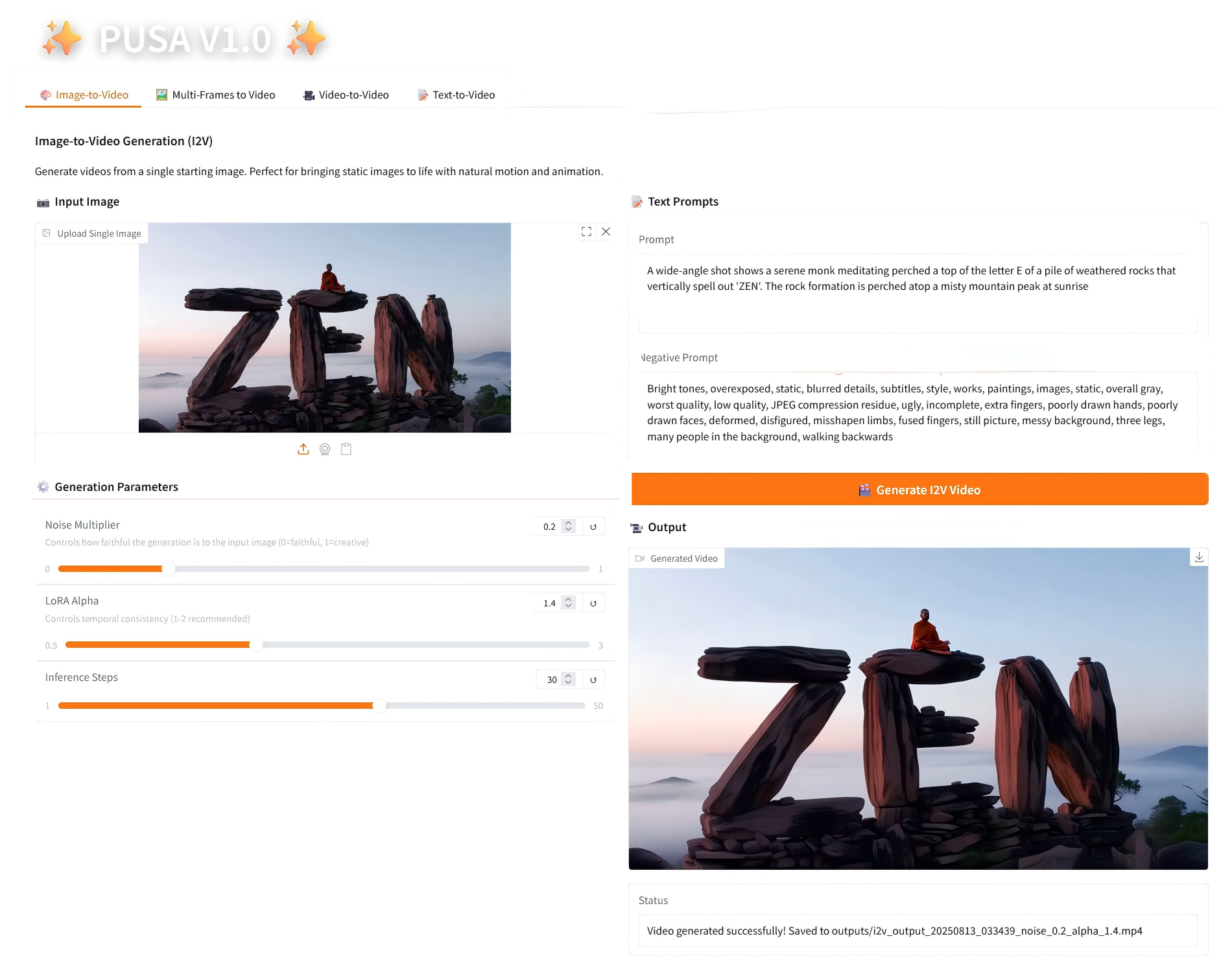Click the Inference Steps slider handle
This screenshot has width=1232, height=967.
(x=379, y=706)
